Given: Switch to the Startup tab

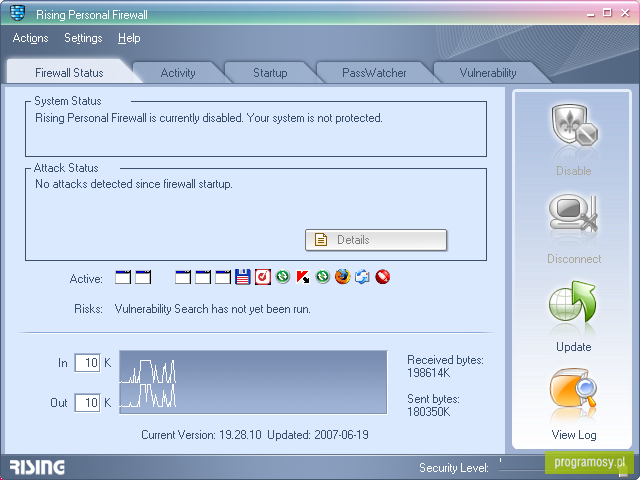Looking at the screenshot, I should [x=270, y=73].
